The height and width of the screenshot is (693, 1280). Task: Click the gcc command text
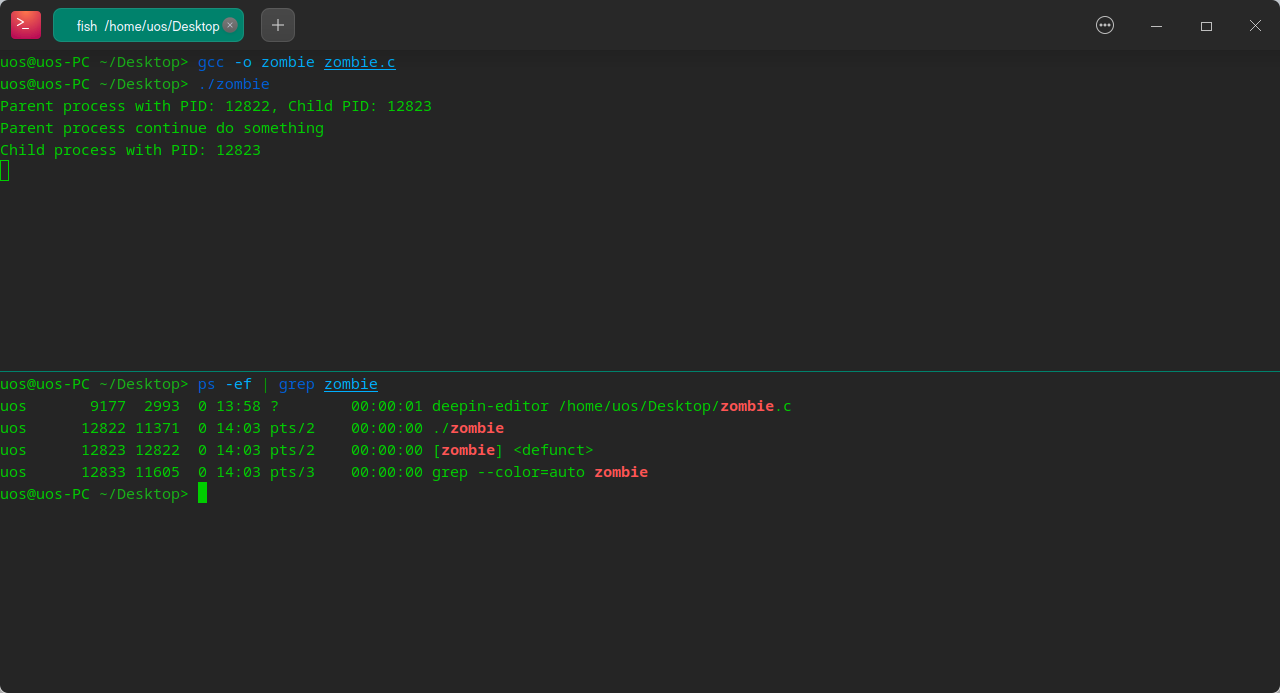click(211, 62)
